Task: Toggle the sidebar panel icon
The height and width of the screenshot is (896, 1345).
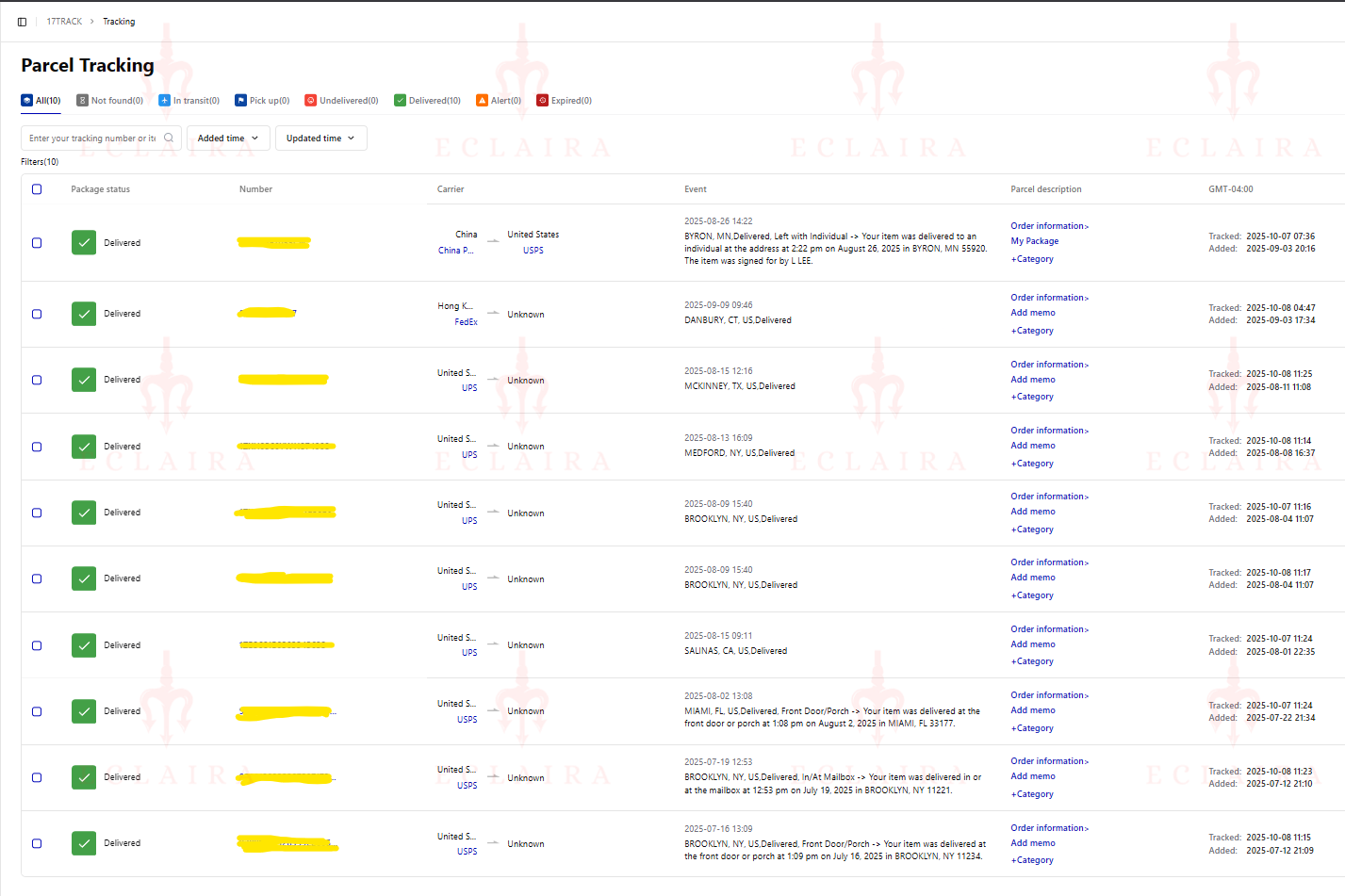Action: pyautogui.click(x=22, y=22)
